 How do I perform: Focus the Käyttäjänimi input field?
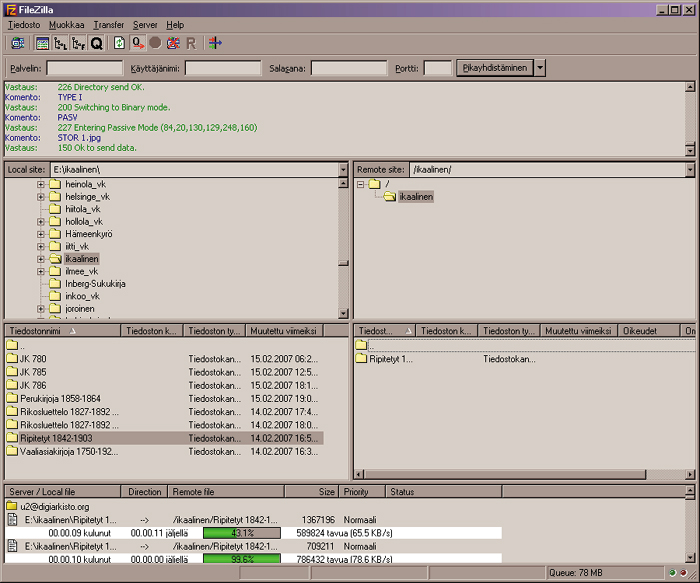[x=223, y=68]
